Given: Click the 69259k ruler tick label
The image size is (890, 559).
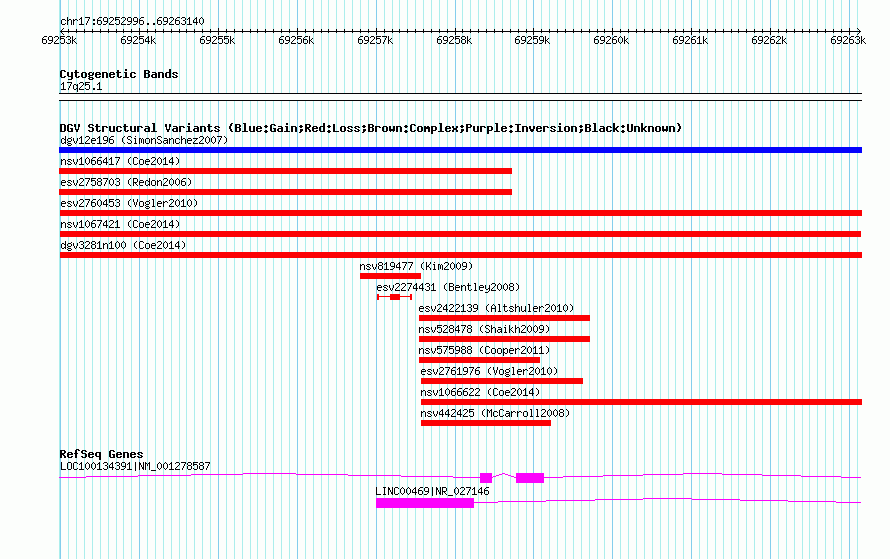Looking at the screenshot, I should (x=532, y=40).
